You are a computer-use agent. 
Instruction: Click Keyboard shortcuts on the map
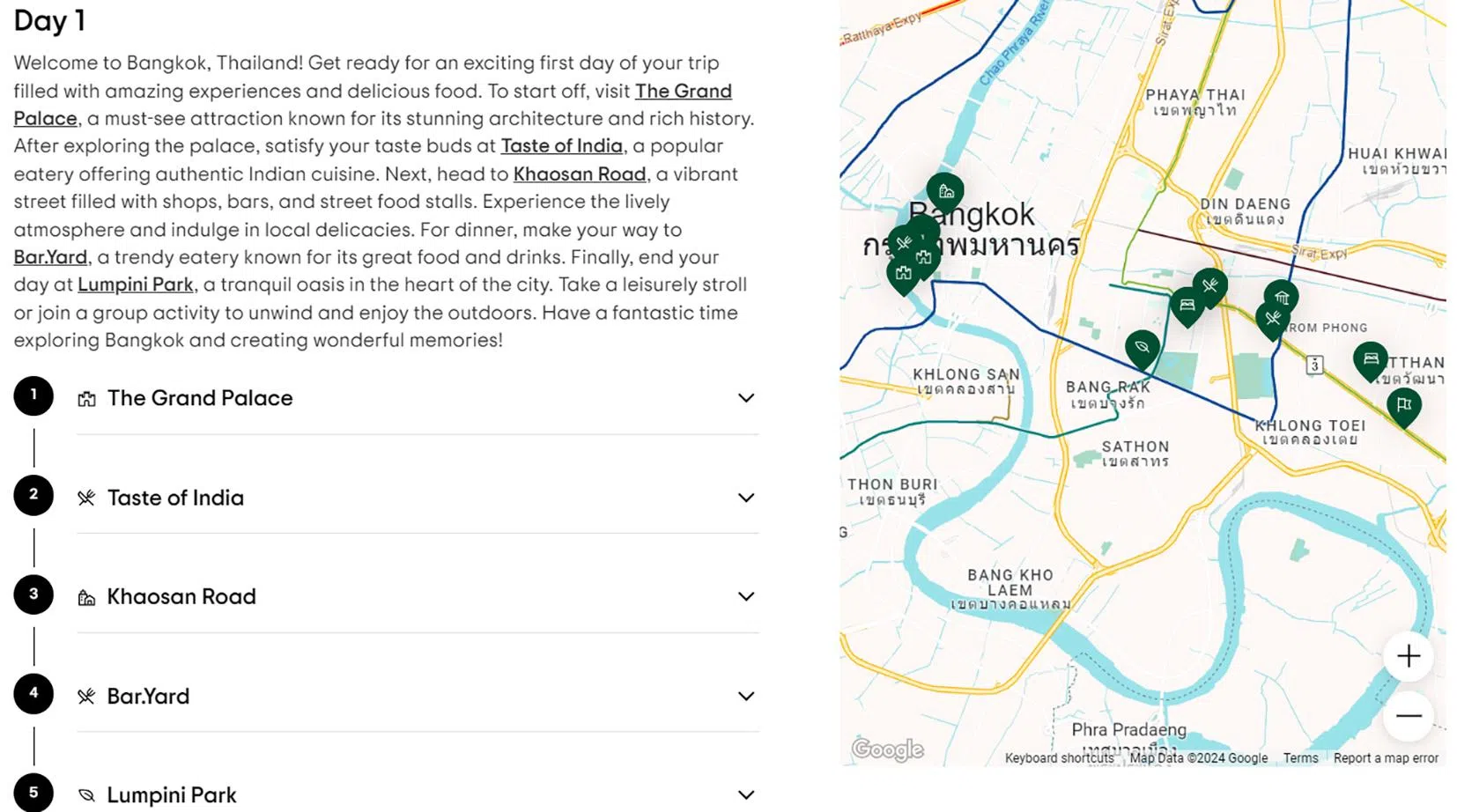coord(1059,758)
